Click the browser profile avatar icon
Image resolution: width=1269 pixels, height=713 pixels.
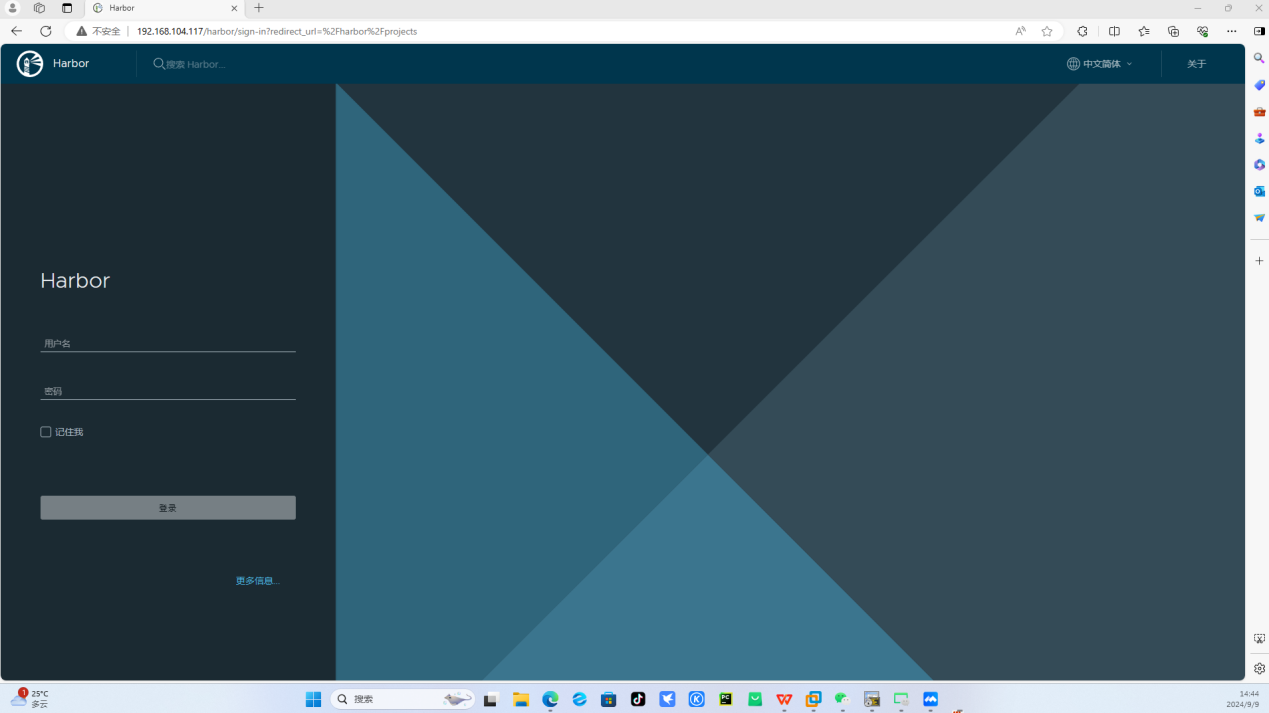pos(13,8)
